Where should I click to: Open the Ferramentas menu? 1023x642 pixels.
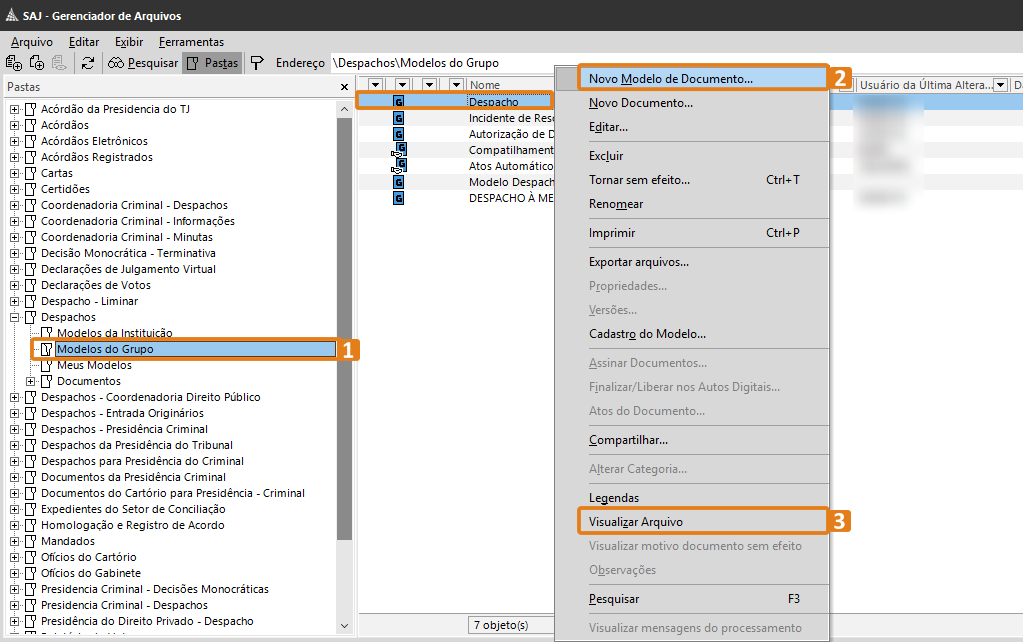(191, 42)
